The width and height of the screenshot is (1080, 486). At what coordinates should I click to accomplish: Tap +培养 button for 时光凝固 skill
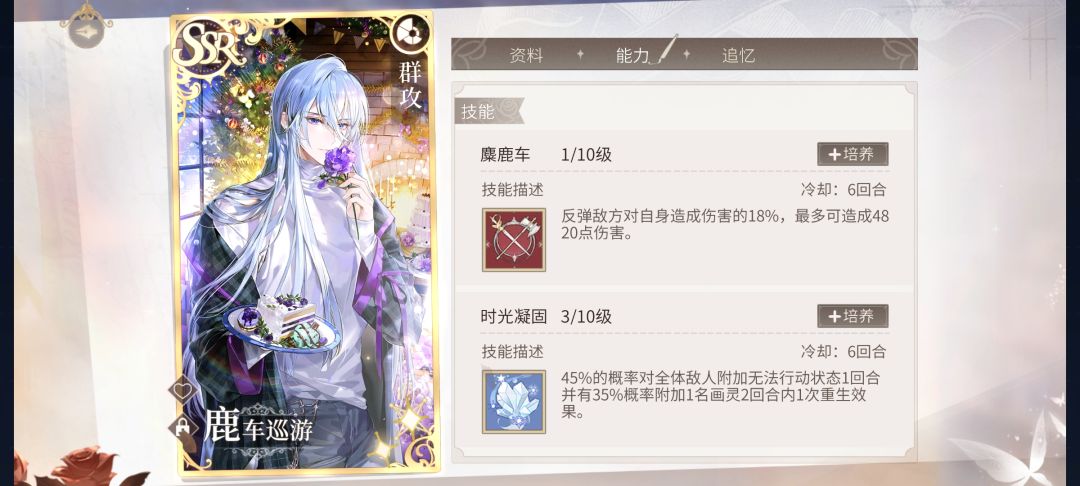tap(853, 316)
